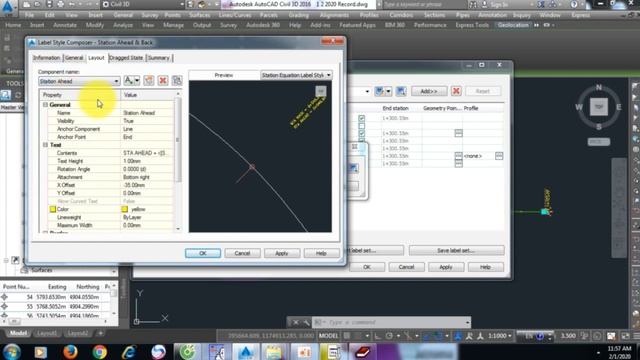Click the yellow swatch beside the Color property name

coord(53,209)
